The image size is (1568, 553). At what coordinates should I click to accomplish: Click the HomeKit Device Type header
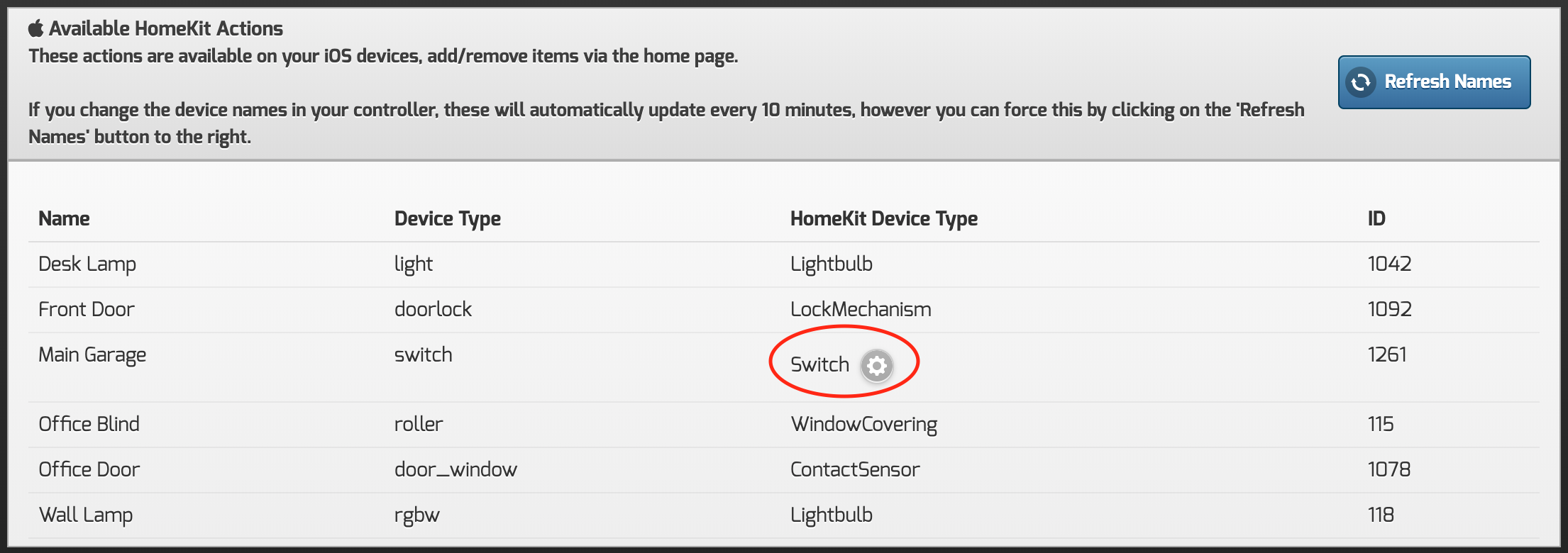point(884,219)
